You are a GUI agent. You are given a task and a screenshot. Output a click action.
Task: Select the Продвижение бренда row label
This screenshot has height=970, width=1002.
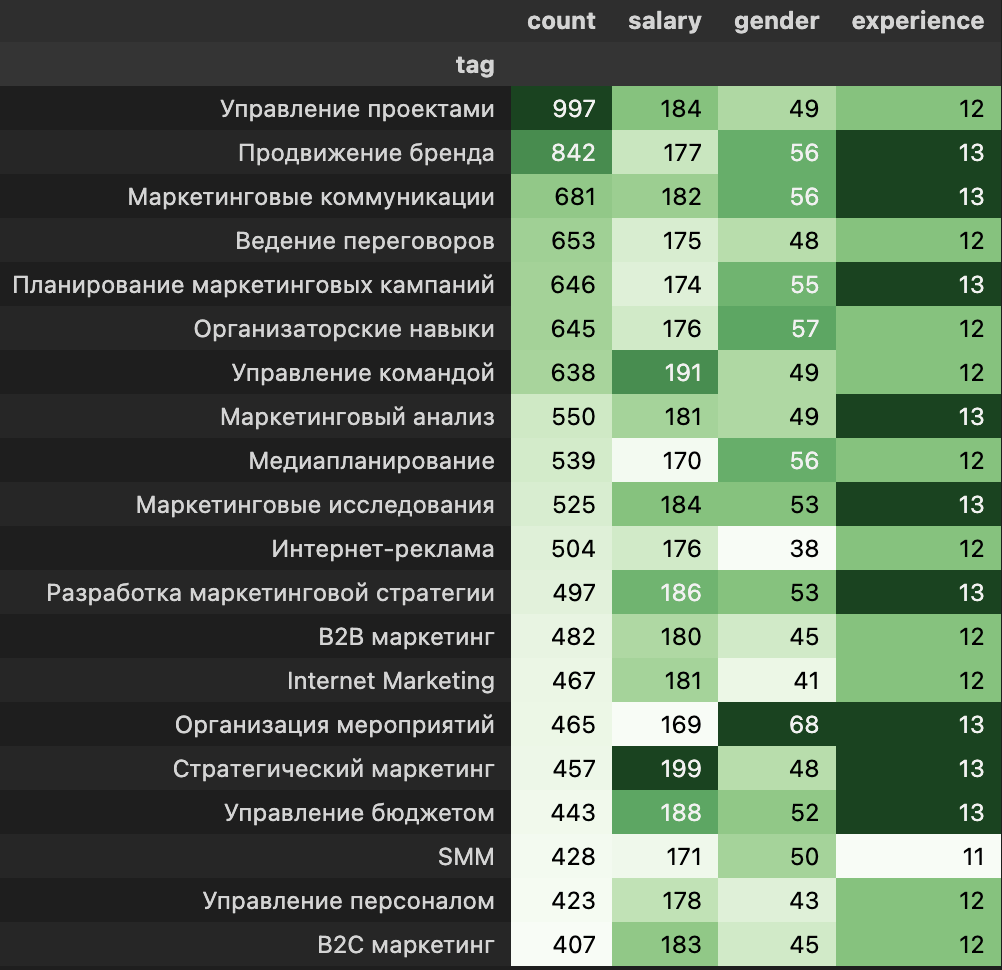coord(366,153)
